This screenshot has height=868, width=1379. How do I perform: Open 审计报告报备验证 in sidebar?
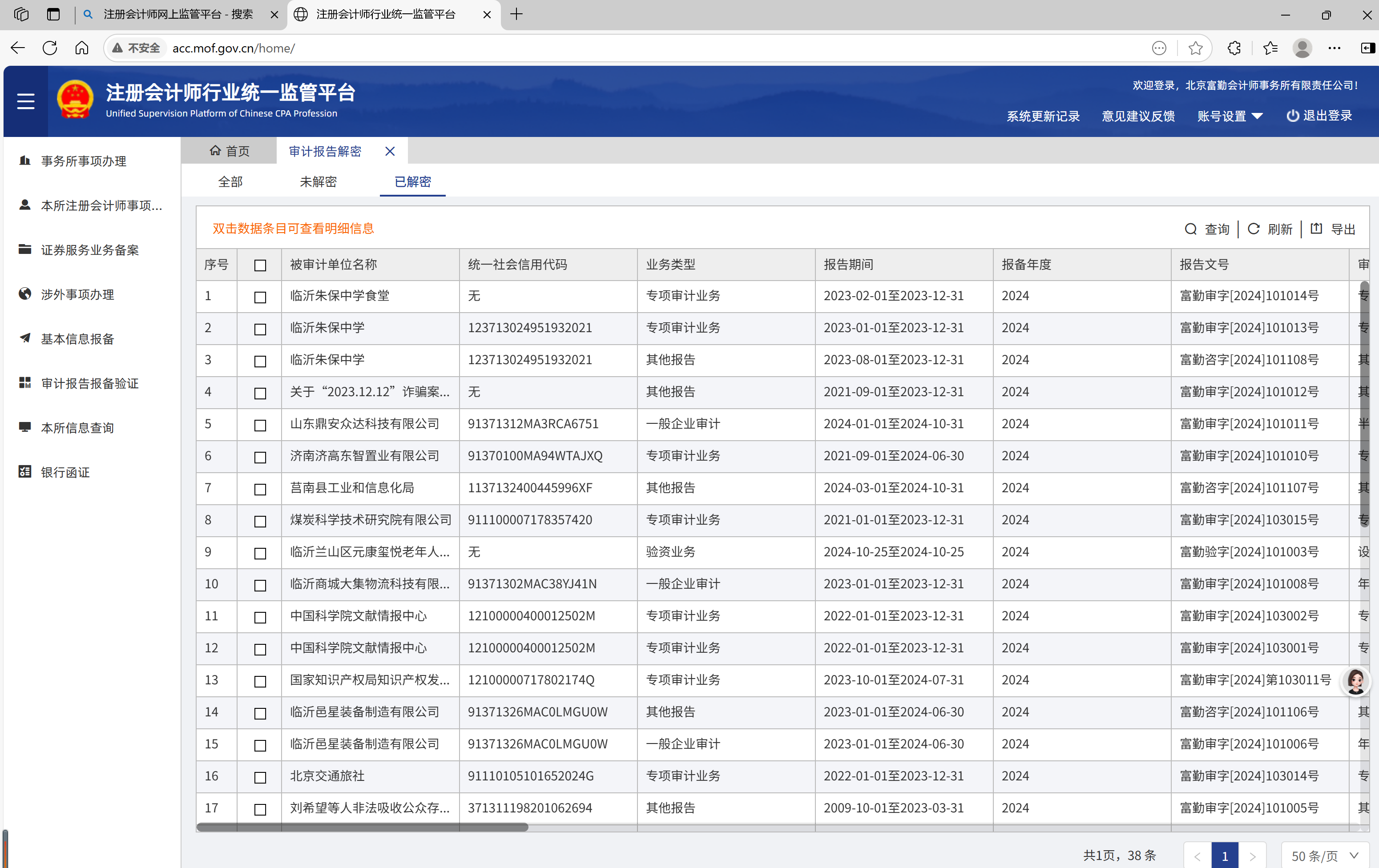click(89, 384)
